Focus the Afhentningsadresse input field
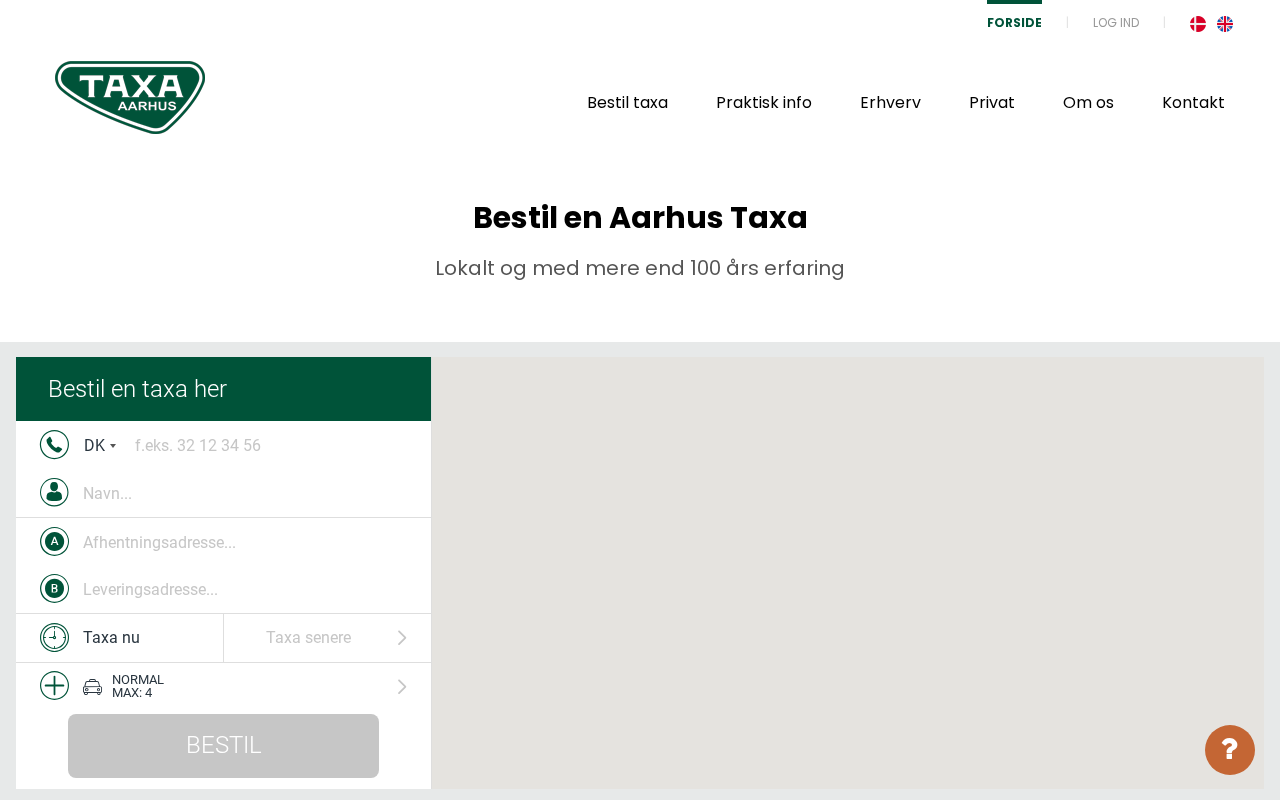The height and width of the screenshot is (800, 1280). pos(247,542)
